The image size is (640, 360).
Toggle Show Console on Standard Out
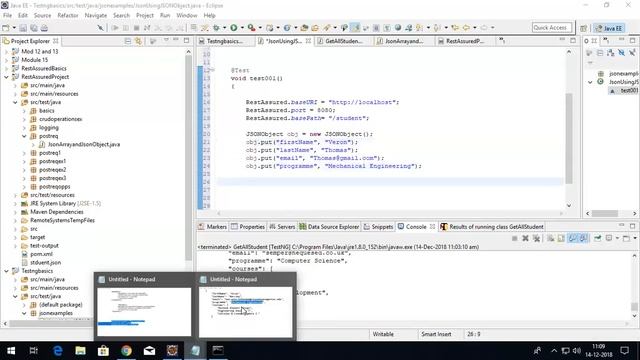click(572, 238)
